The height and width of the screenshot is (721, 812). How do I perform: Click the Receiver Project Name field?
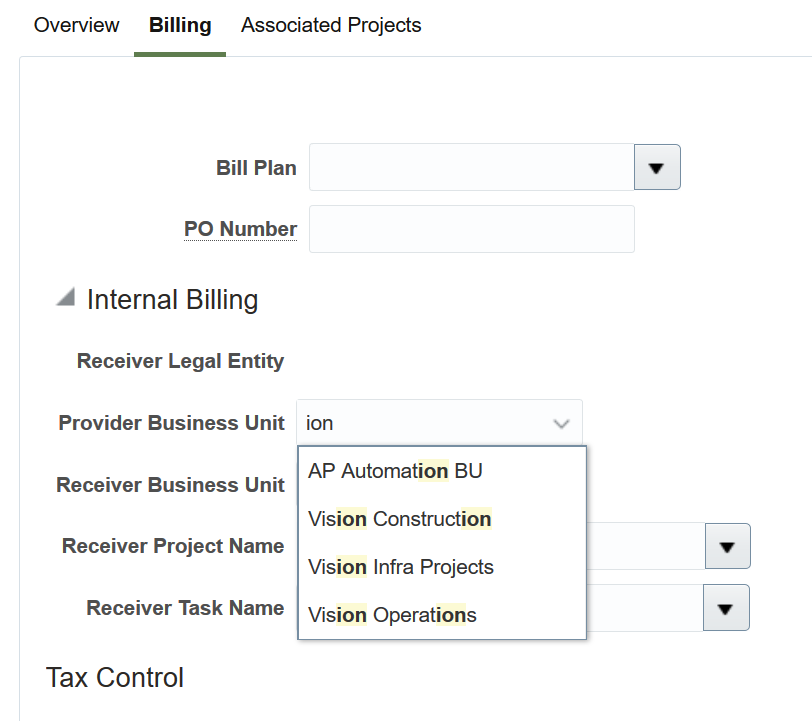(645, 546)
